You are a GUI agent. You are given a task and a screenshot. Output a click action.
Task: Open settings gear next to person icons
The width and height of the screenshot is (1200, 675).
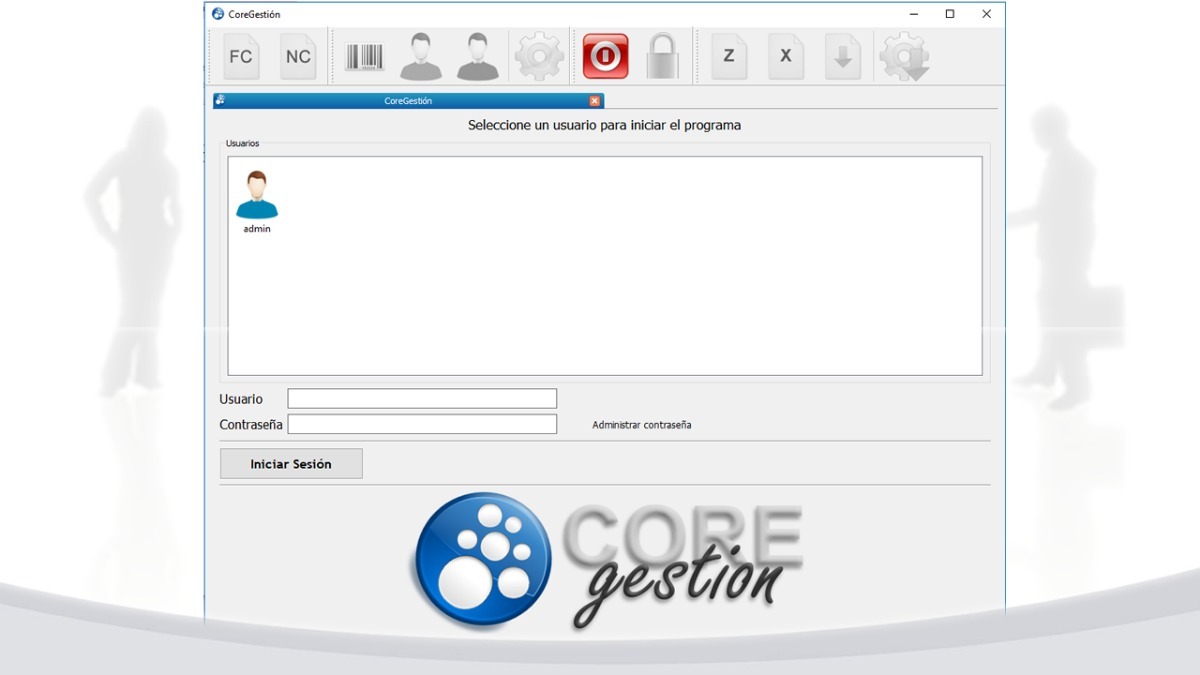tap(539, 57)
